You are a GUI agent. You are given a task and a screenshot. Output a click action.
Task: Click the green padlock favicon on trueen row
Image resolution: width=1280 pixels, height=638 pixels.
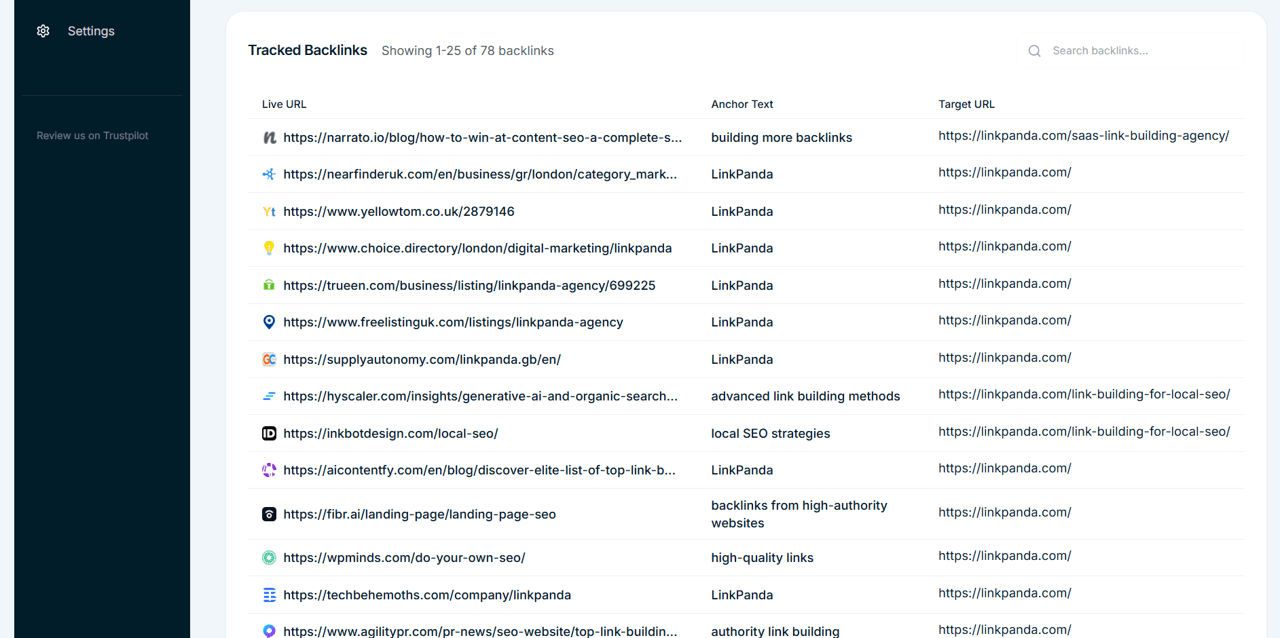pos(269,285)
